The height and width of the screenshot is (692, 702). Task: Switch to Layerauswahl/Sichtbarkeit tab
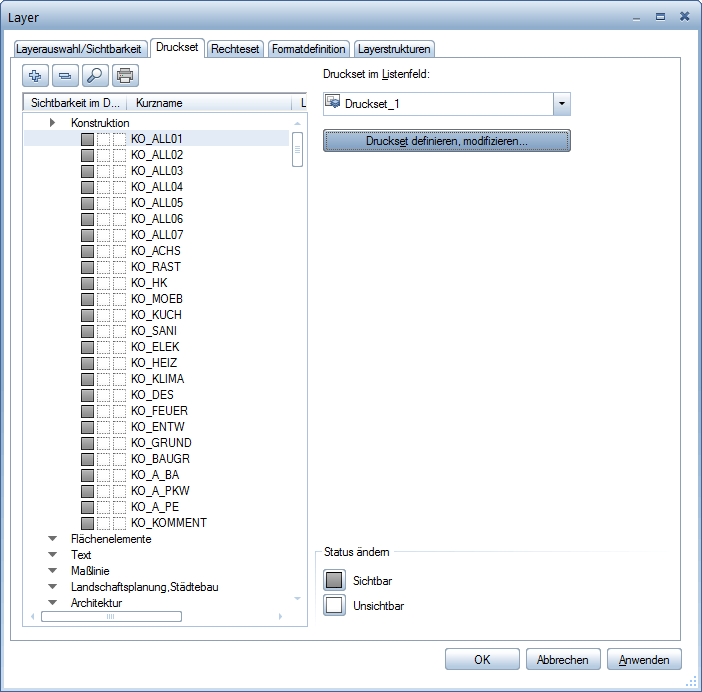point(79,49)
